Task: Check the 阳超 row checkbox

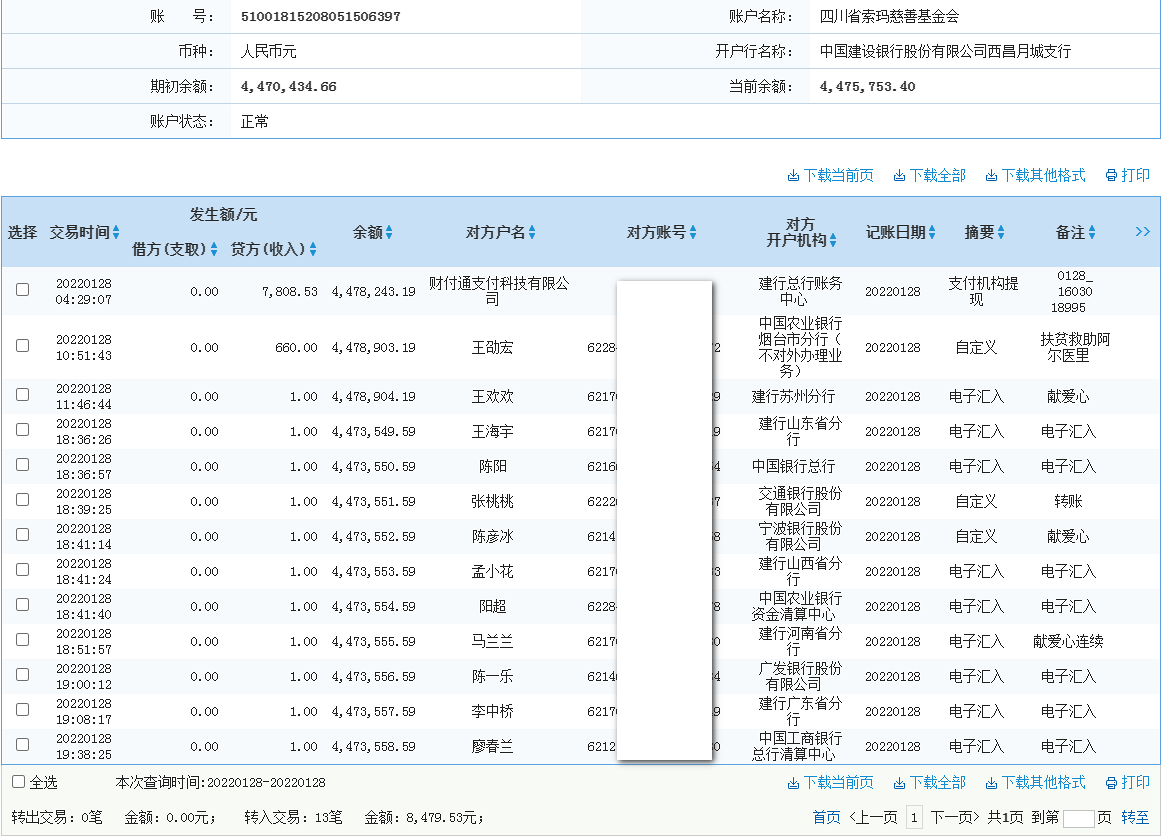Action: 23,605
